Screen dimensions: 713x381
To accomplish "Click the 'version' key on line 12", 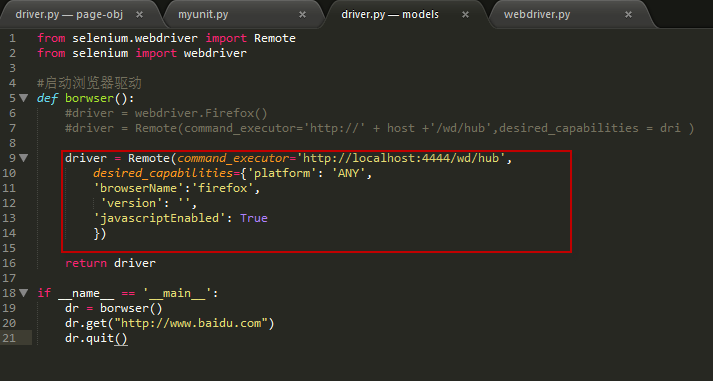I will [x=131, y=203].
